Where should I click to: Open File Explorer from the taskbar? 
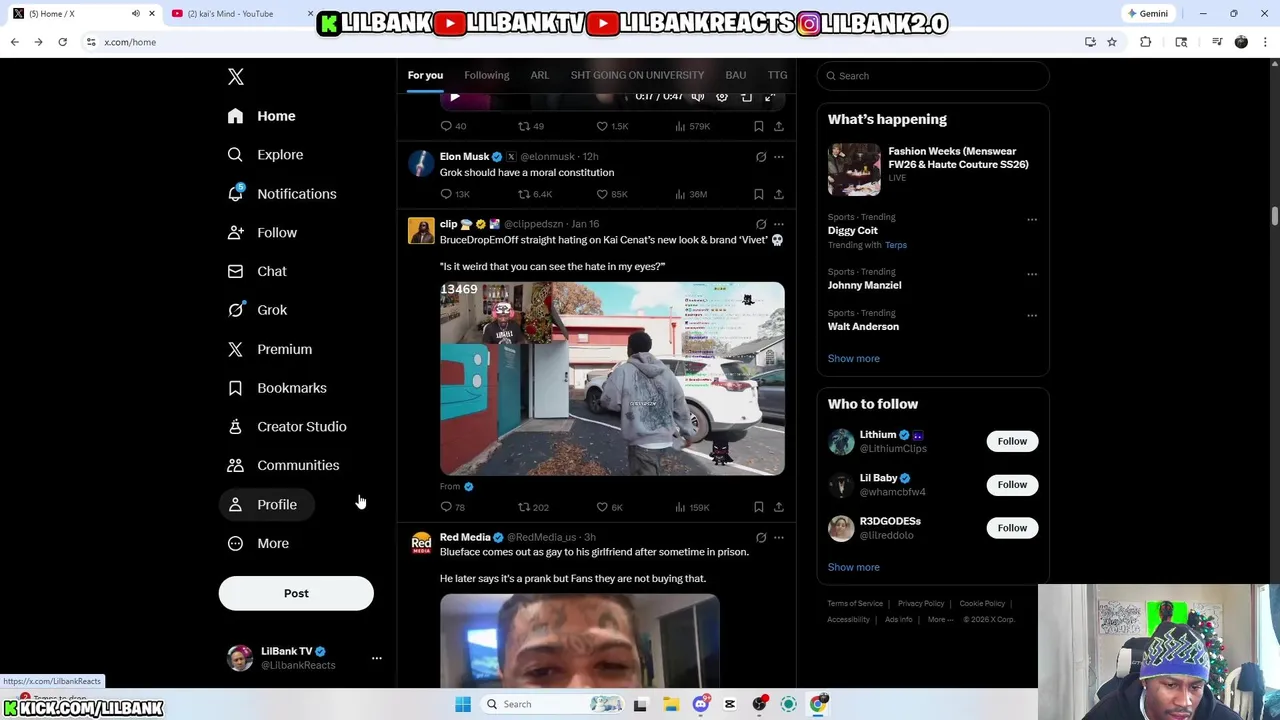[671, 704]
